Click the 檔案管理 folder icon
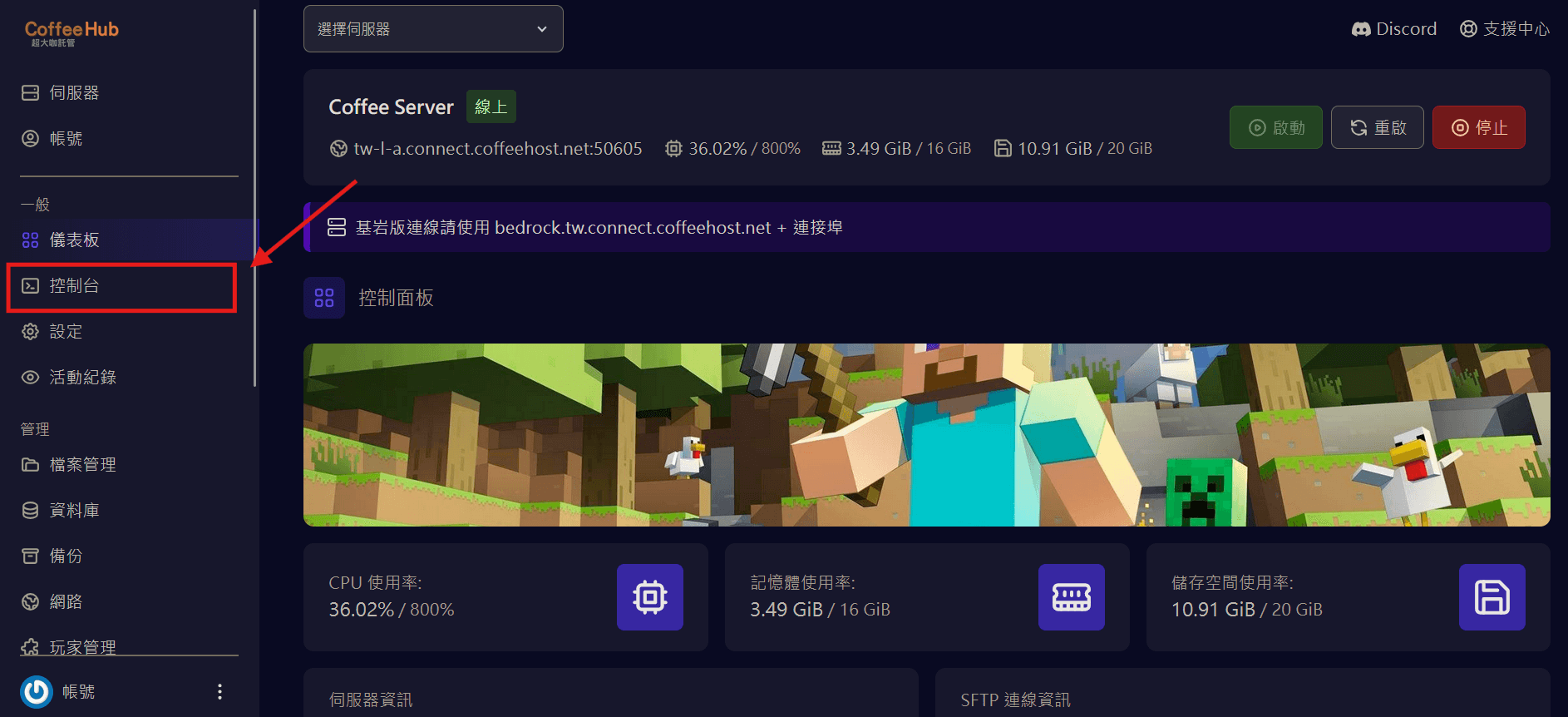Viewport: 1568px width, 717px height. coord(31,465)
